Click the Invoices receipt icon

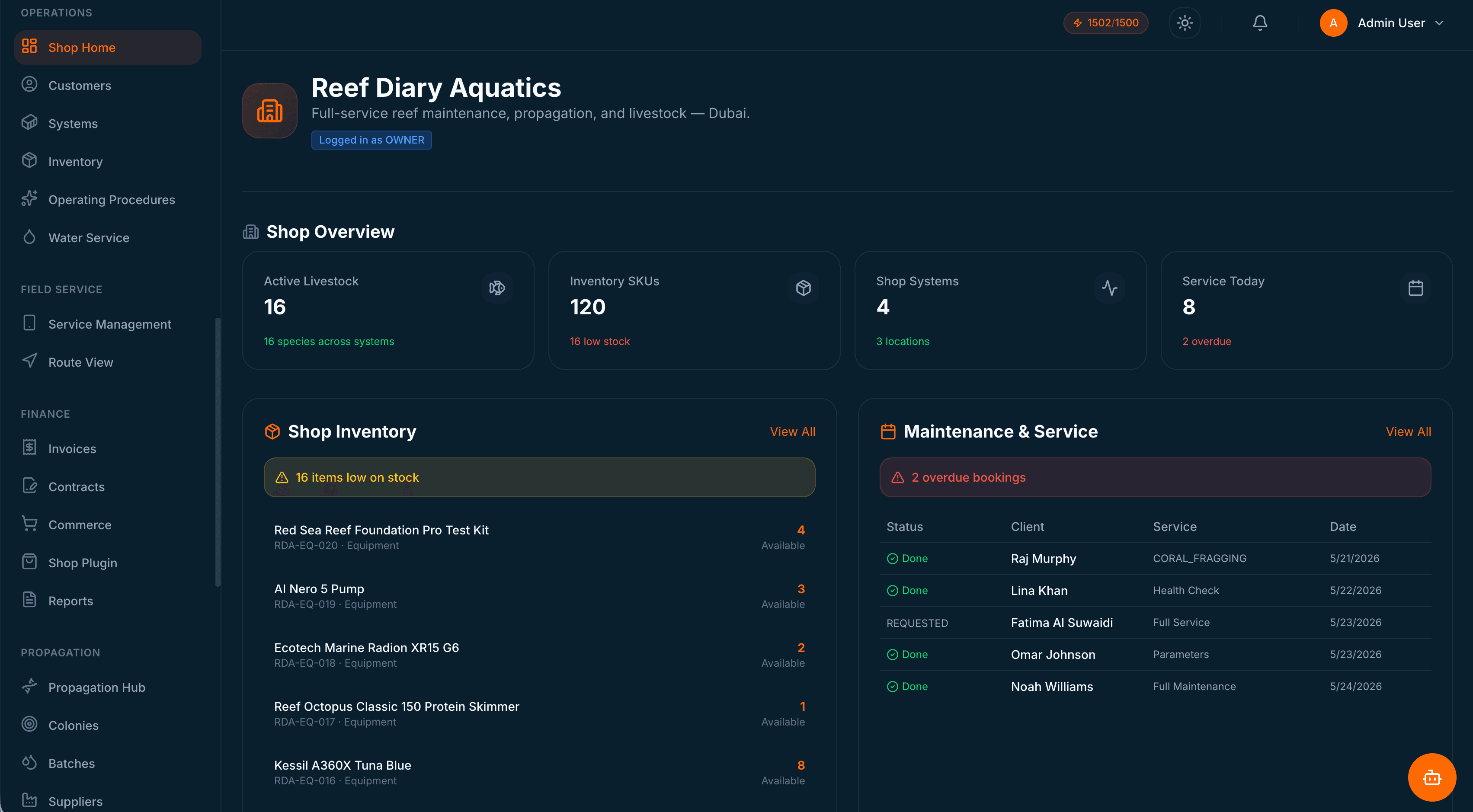tap(29, 448)
